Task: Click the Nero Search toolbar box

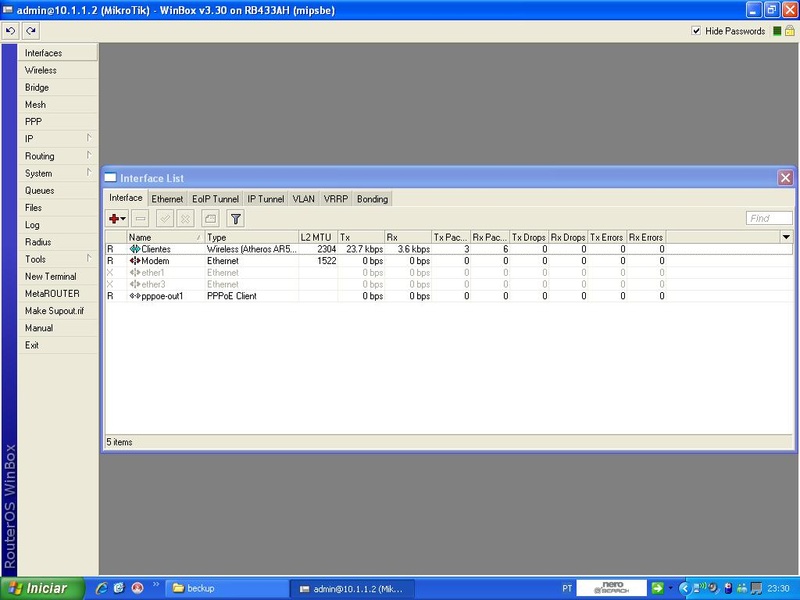Action: [x=612, y=588]
